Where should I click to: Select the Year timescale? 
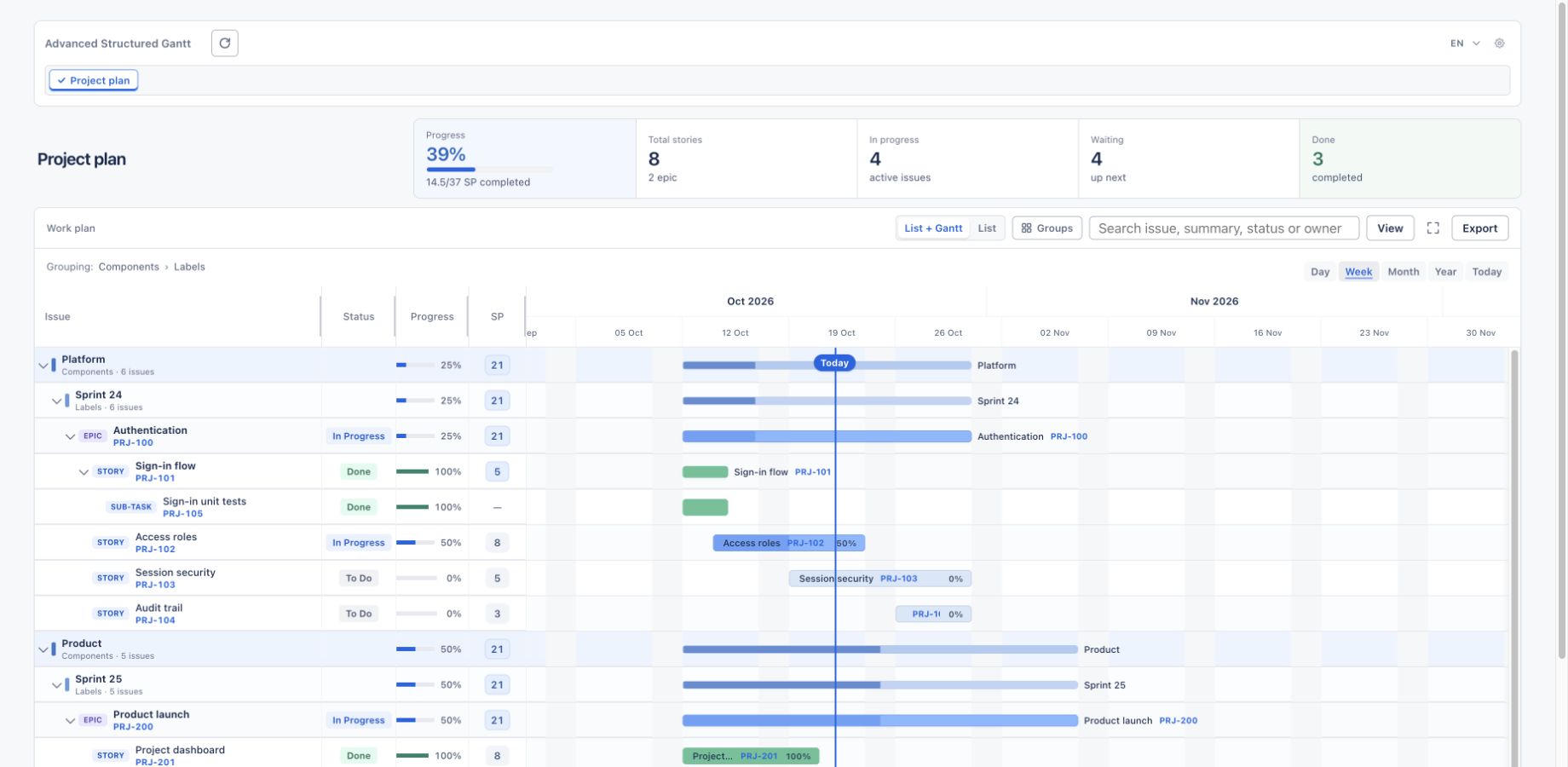tap(1445, 272)
